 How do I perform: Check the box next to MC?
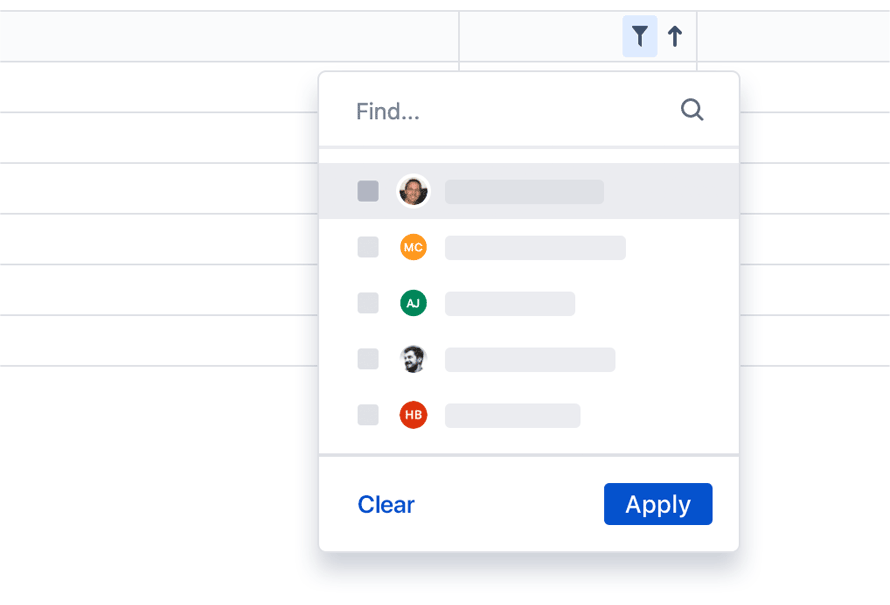click(x=368, y=247)
